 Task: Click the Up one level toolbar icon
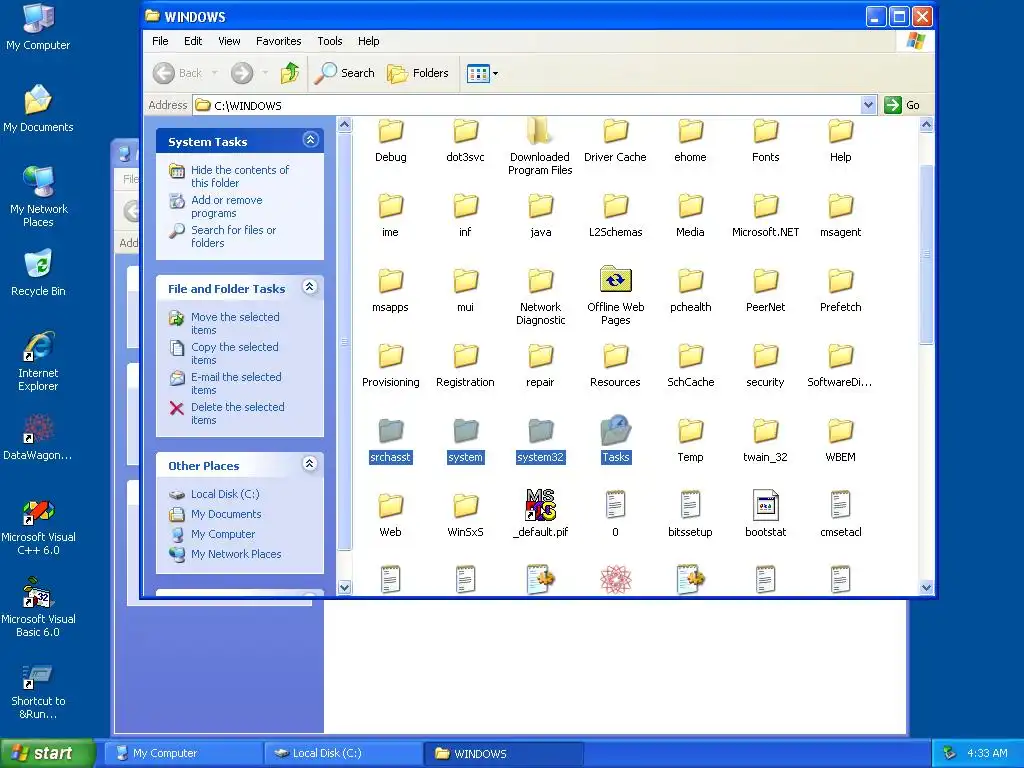pyautogui.click(x=290, y=73)
